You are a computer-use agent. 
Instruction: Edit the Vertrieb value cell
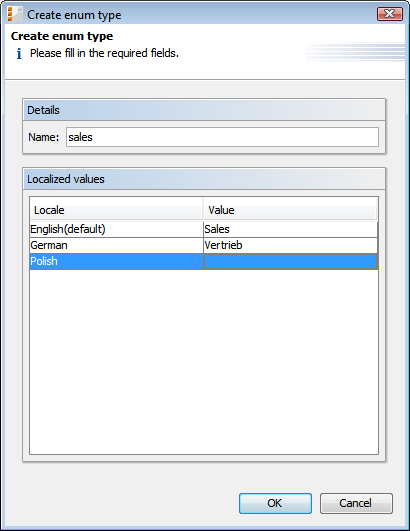(290, 245)
